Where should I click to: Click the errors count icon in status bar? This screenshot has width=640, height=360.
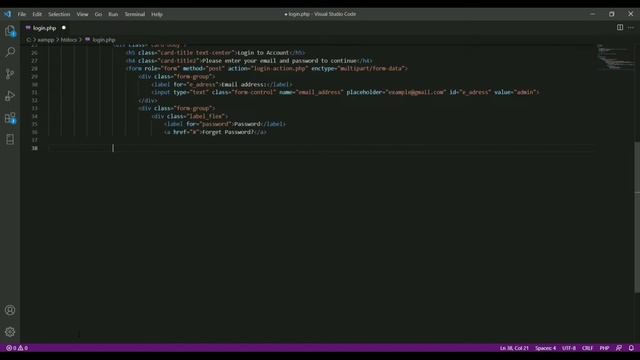(11, 348)
